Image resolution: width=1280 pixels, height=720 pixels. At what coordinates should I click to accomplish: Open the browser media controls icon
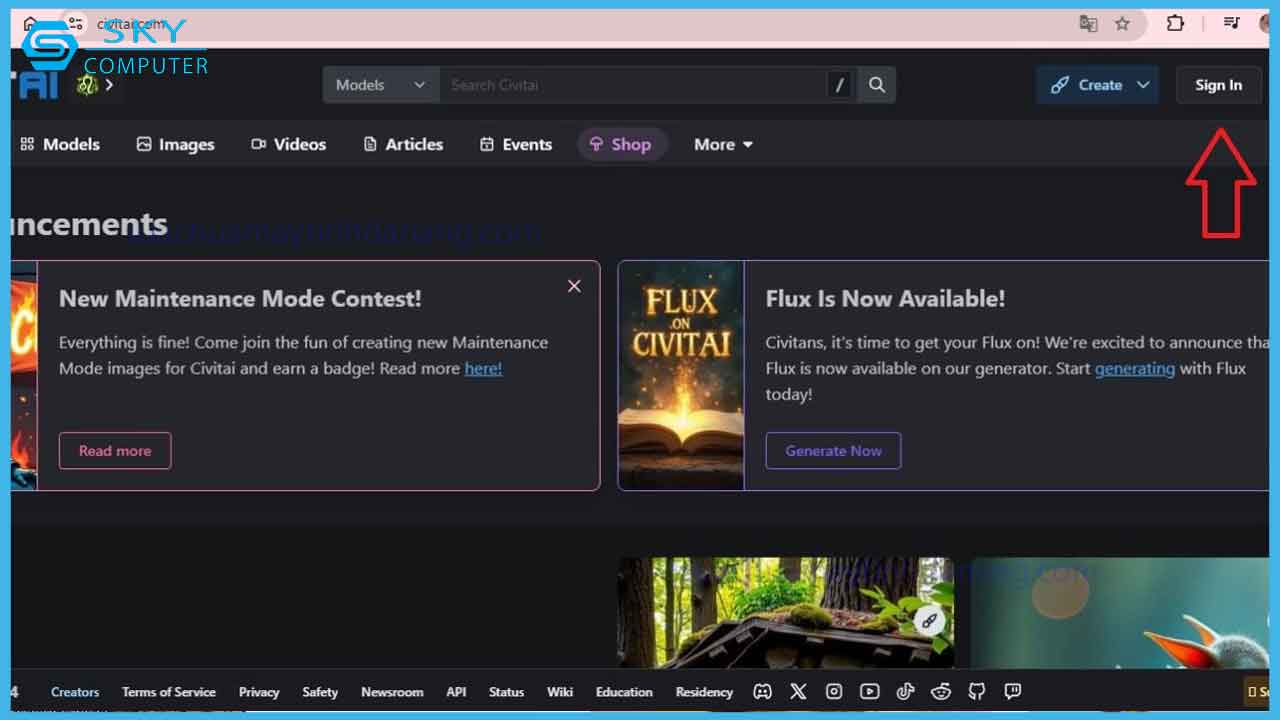tap(1232, 23)
